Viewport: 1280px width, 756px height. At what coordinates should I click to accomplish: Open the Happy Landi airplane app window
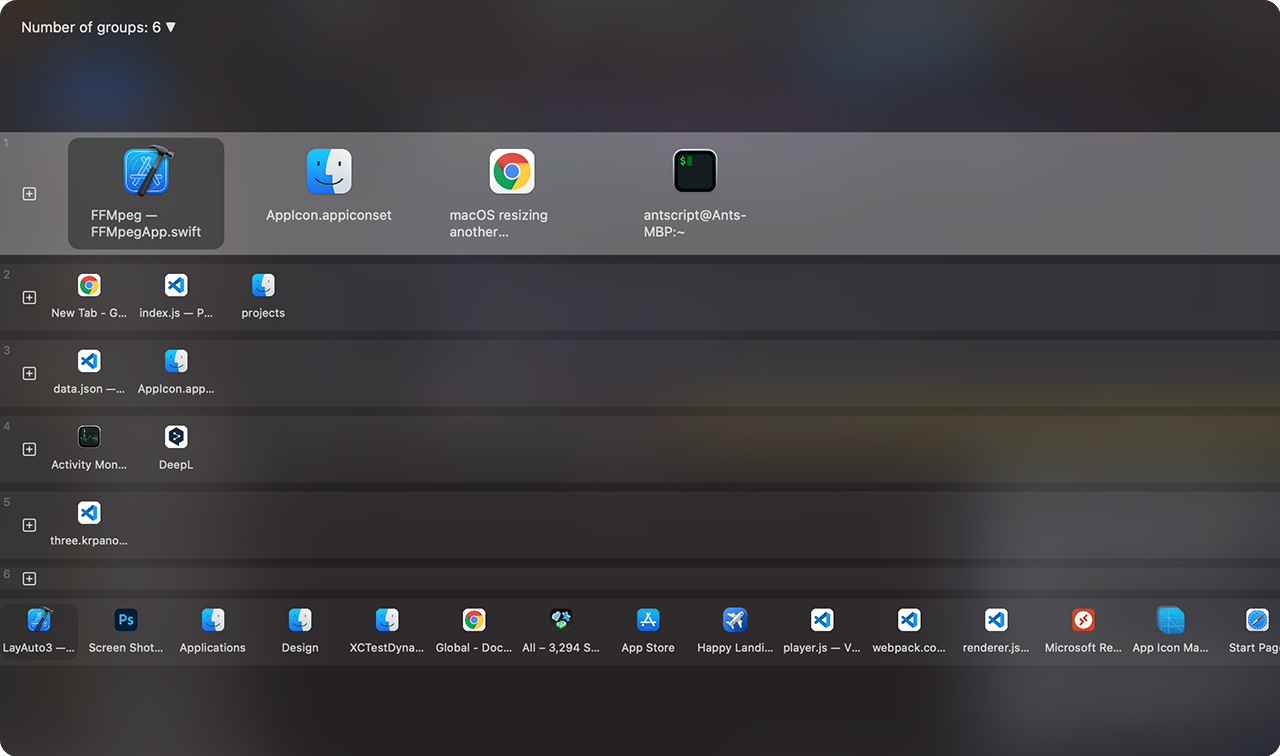[735, 631]
